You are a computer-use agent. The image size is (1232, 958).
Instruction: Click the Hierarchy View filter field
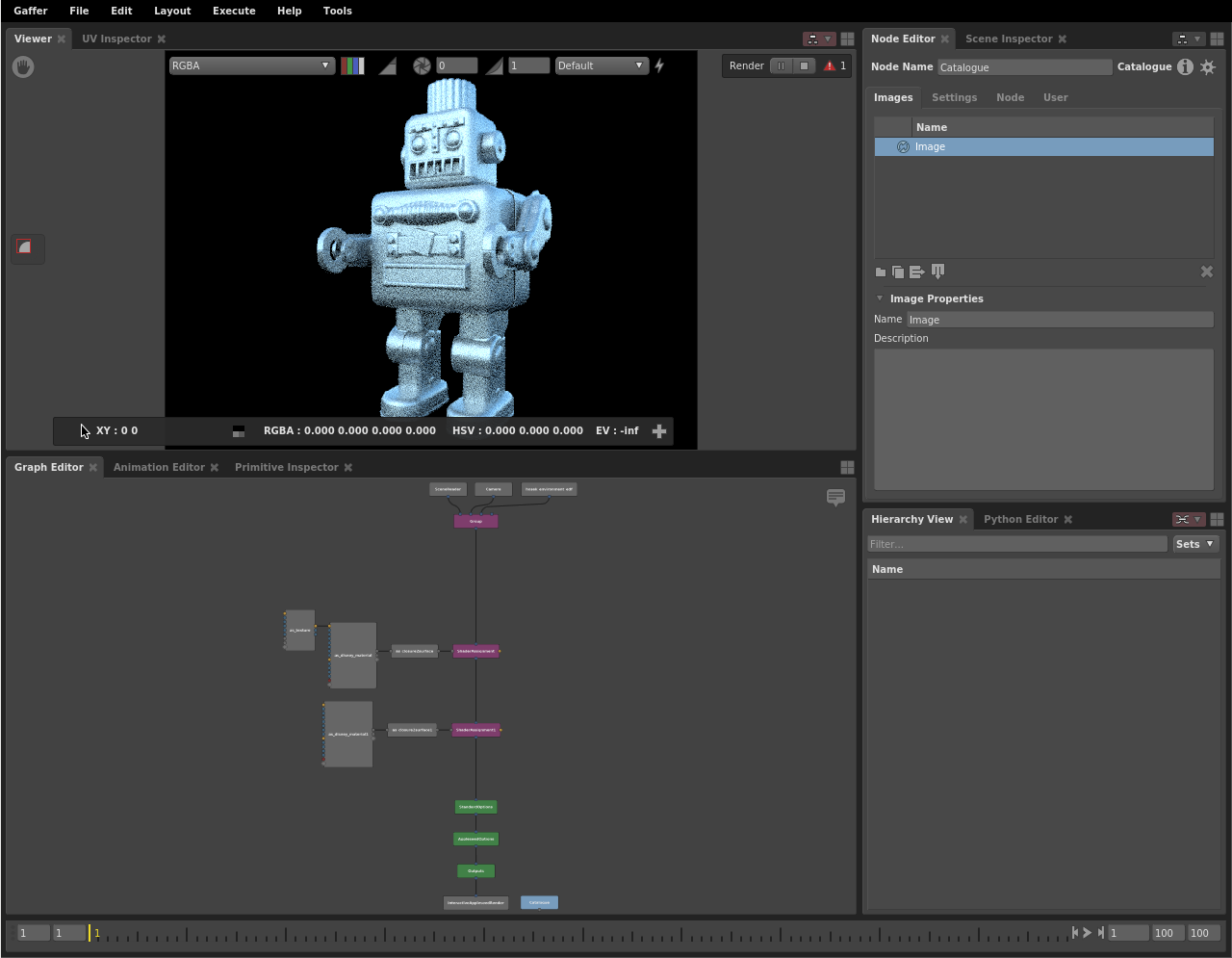(x=1017, y=544)
